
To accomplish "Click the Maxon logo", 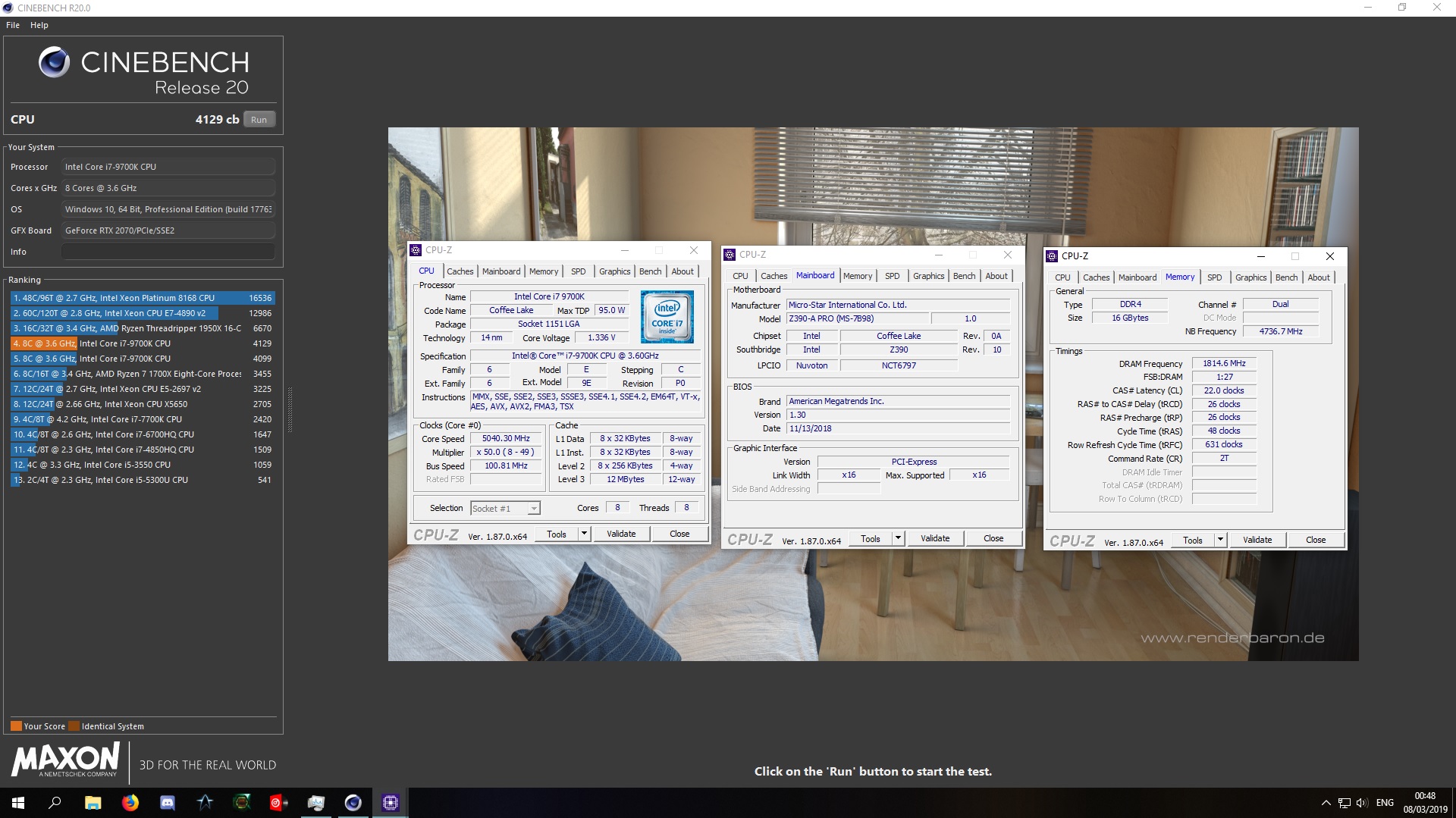I will (x=65, y=760).
